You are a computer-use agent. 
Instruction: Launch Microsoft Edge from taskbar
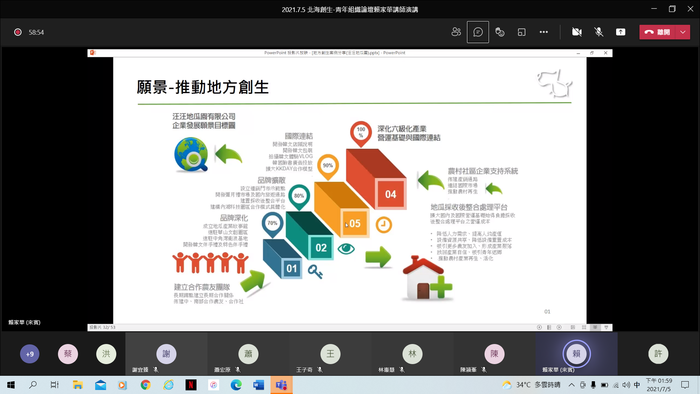point(236,385)
